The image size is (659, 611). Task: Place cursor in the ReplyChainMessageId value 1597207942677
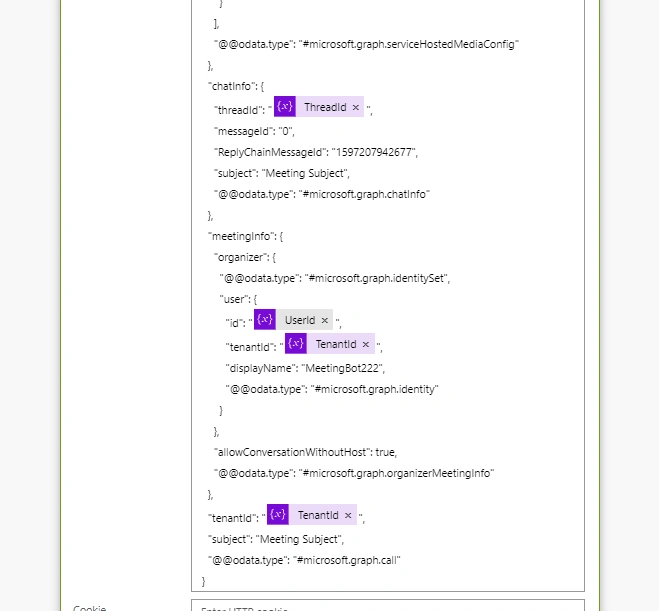click(374, 152)
